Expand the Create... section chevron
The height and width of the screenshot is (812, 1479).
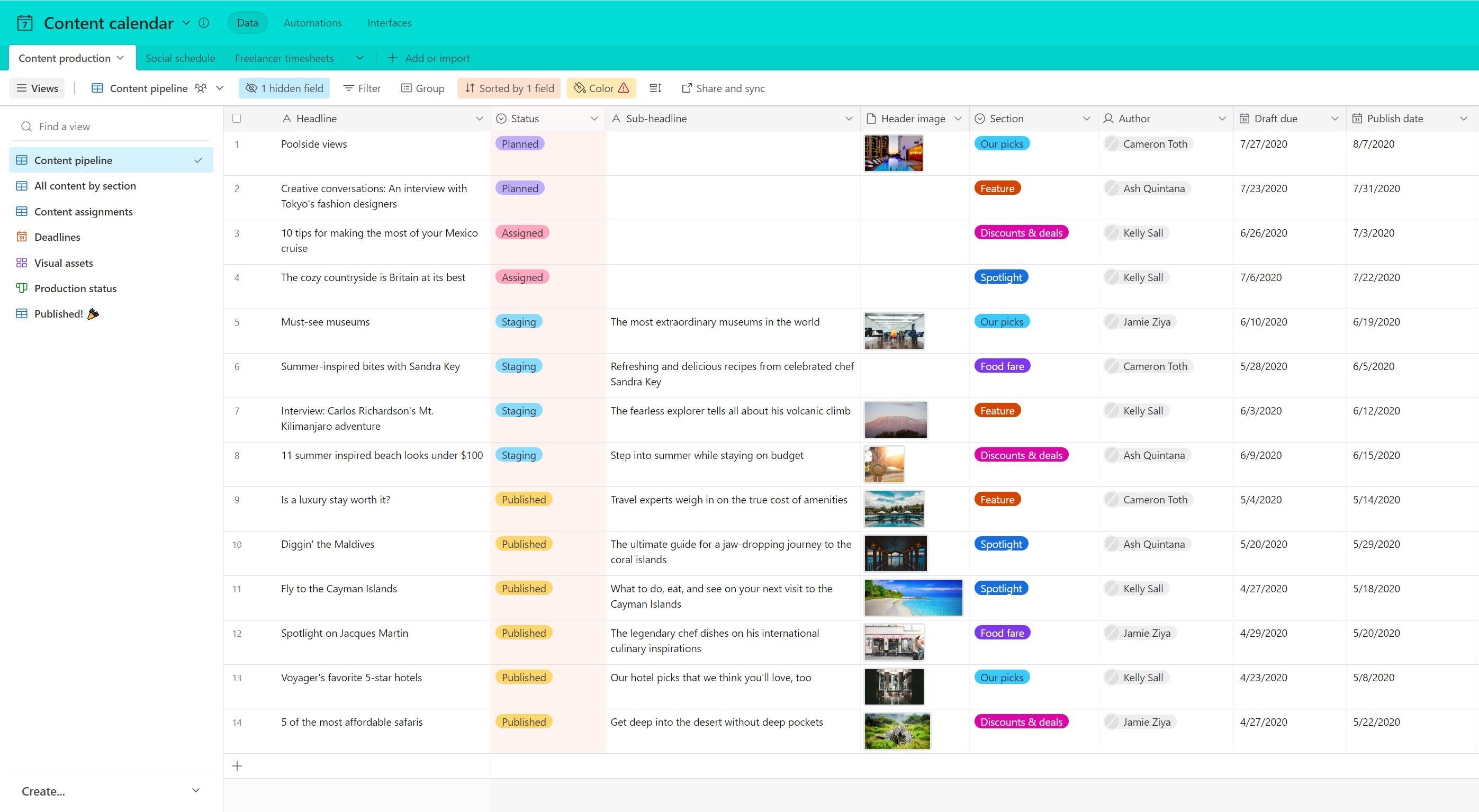pyautogui.click(x=196, y=790)
